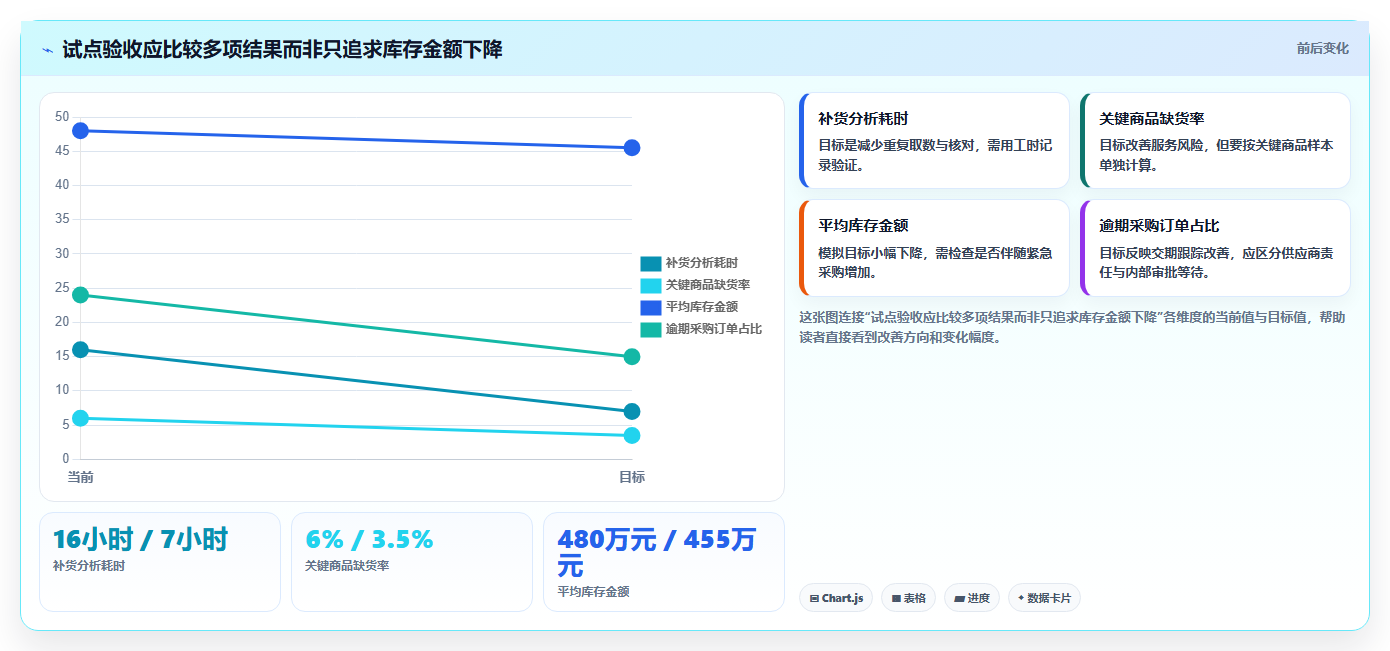Click legend text 关键商品缺货率

pyautogui.click(x=708, y=285)
